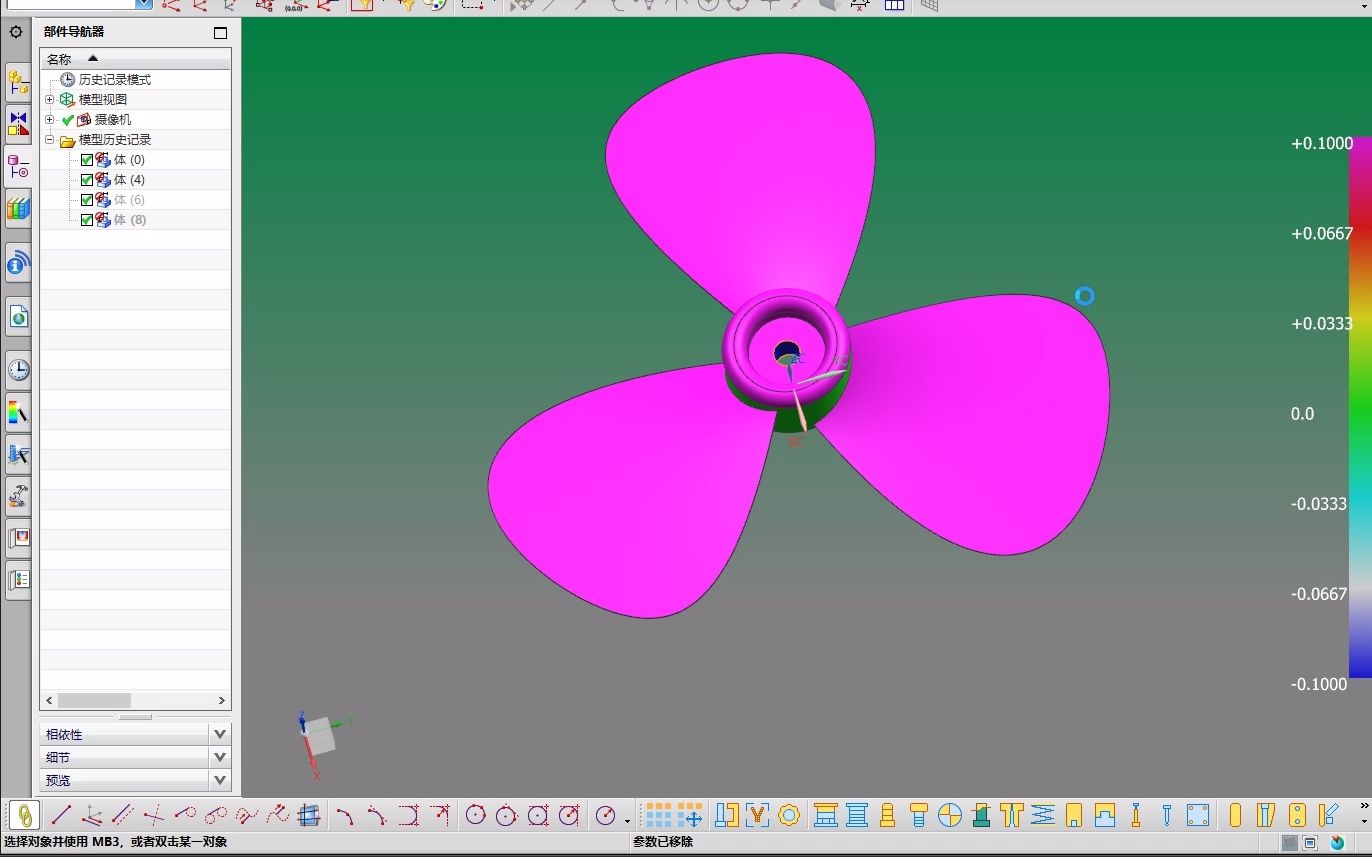
Task: Click the navigator horizontal scrollbar thumb
Action: pyautogui.click(x=94, y=701)
